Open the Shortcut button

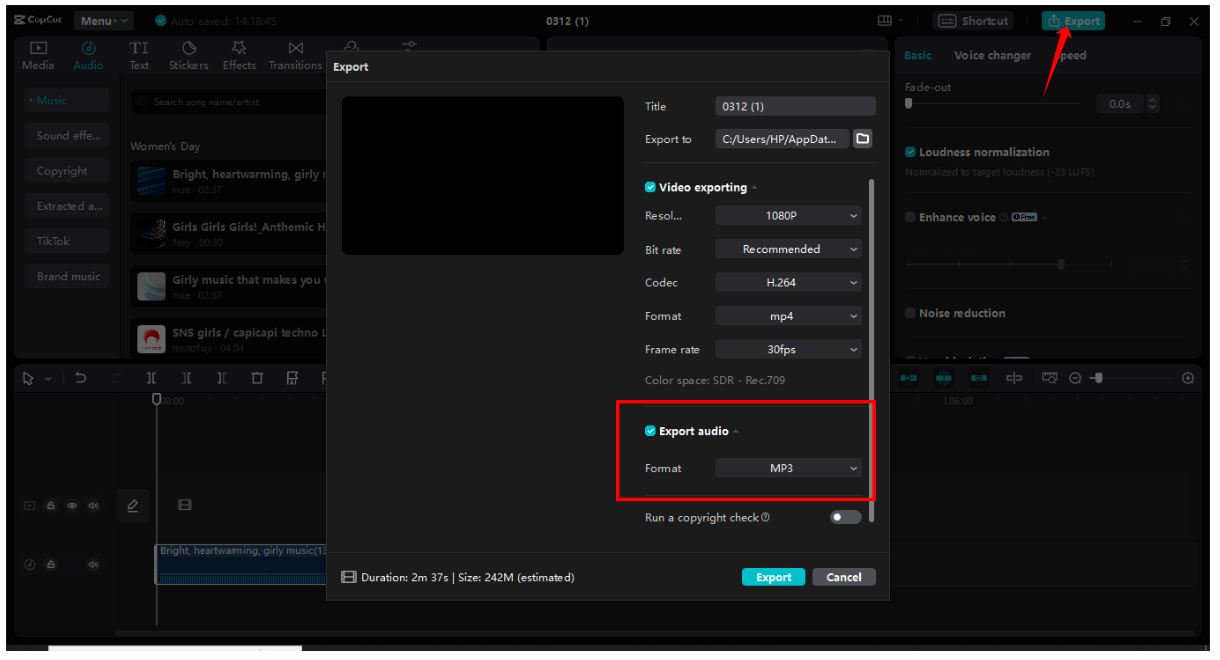coord(974,21)
